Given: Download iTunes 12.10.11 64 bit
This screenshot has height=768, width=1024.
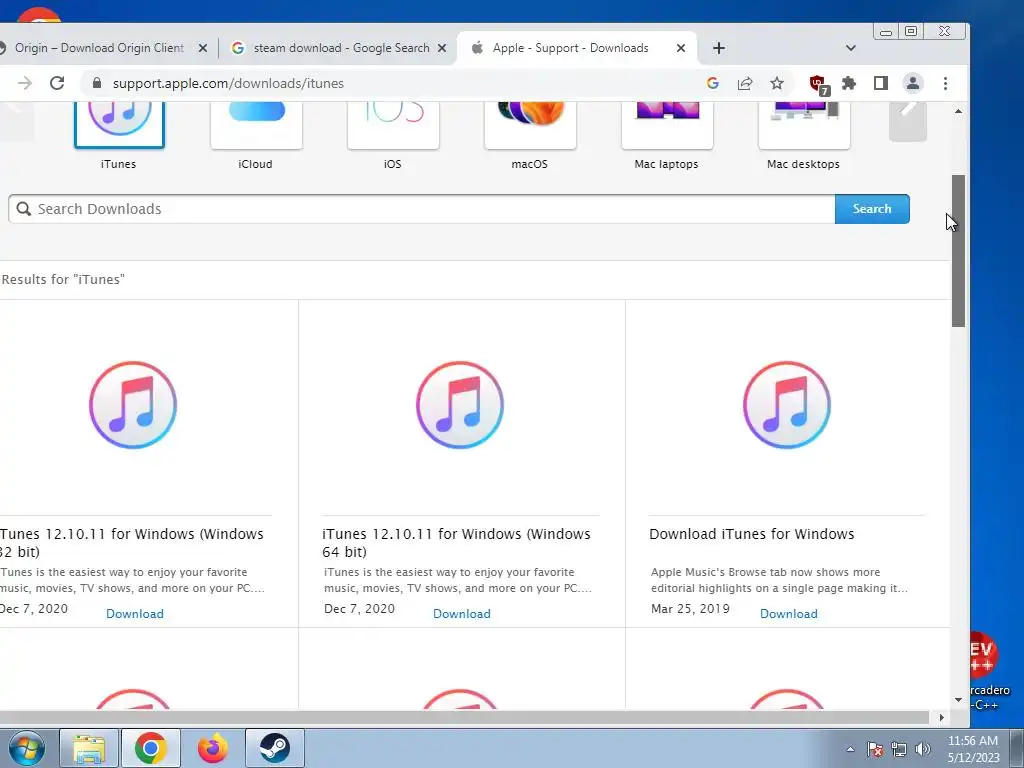Looking at the screenshot, I should 462,614.
